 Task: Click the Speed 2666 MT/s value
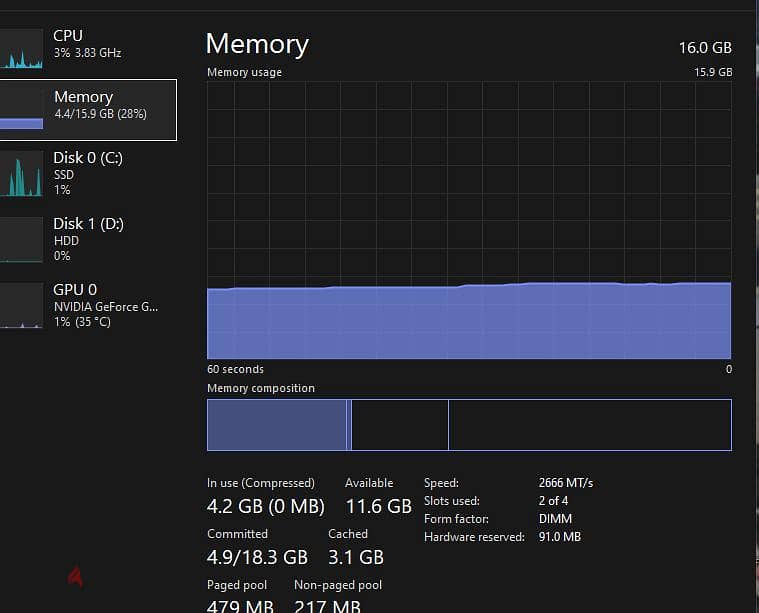(565, 483)
